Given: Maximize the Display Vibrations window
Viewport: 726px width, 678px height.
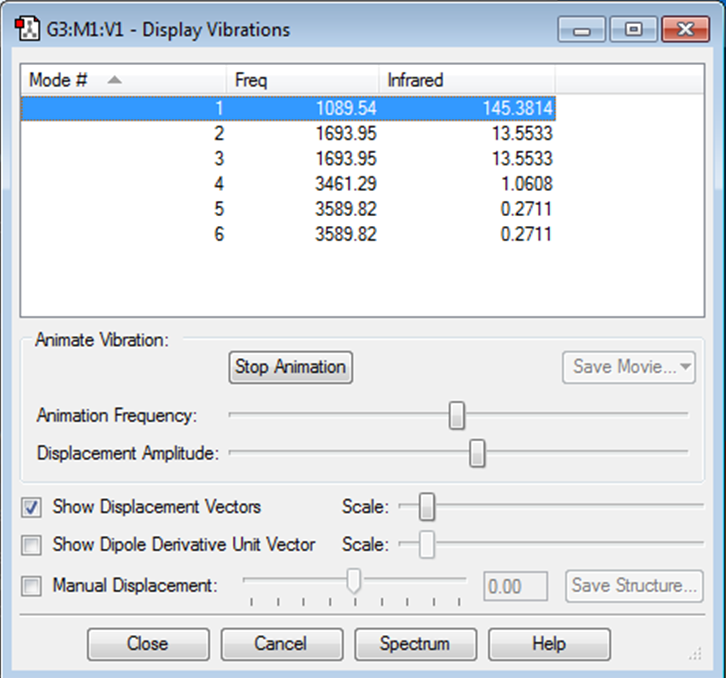Looking at the screenshot, I should click(633, 30).
